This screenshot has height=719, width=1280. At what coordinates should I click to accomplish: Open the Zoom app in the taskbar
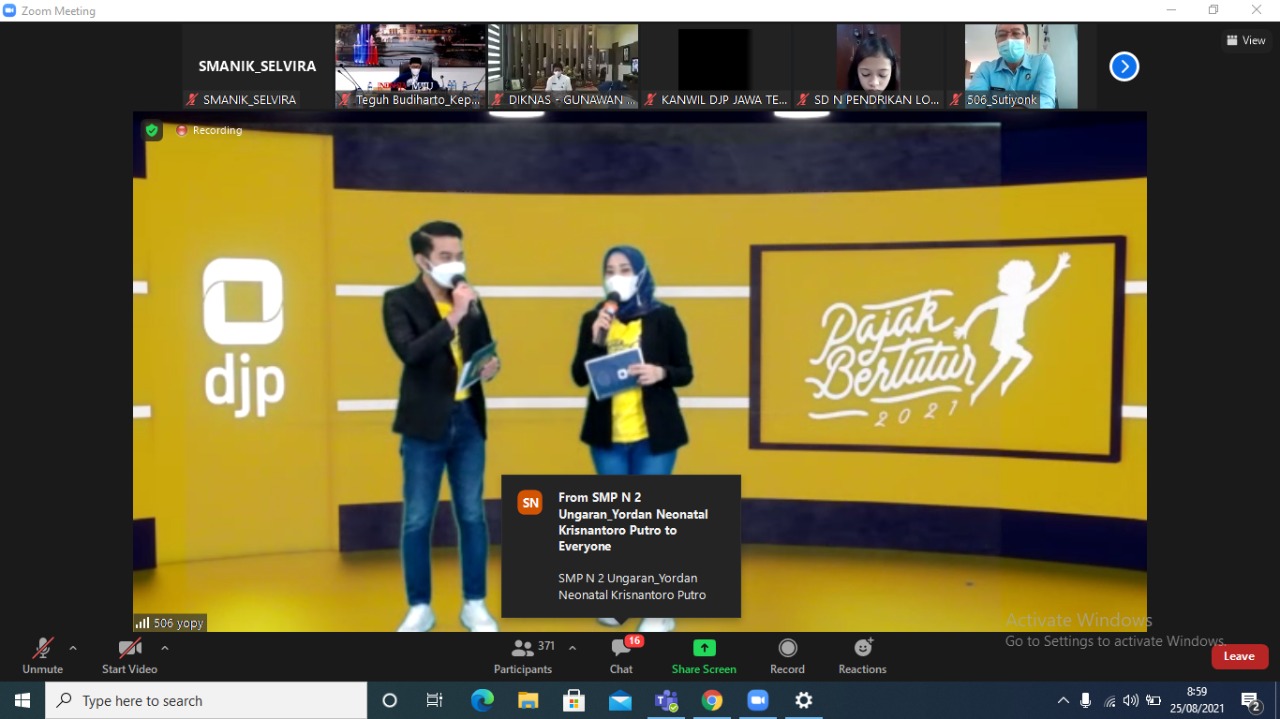758,701
